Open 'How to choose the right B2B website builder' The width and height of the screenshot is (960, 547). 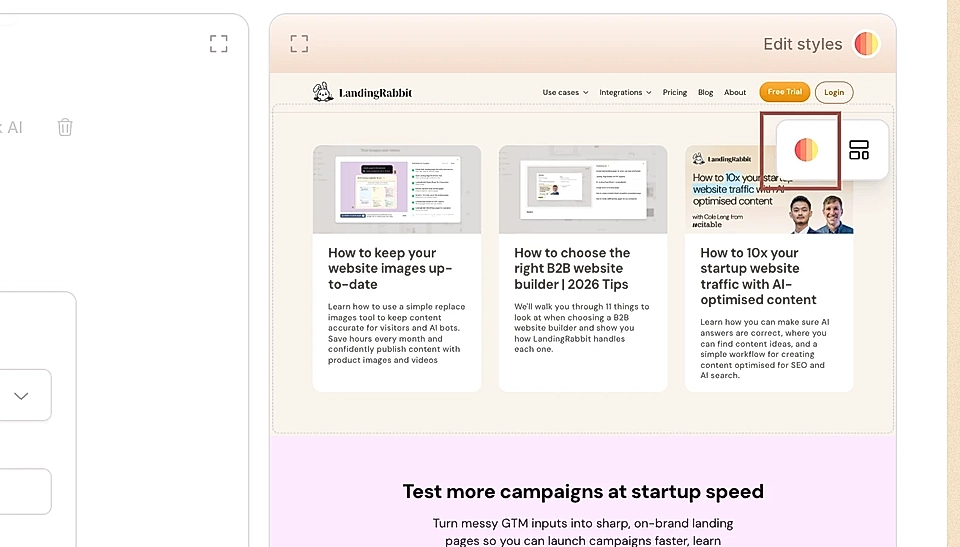tap(572, 268)
